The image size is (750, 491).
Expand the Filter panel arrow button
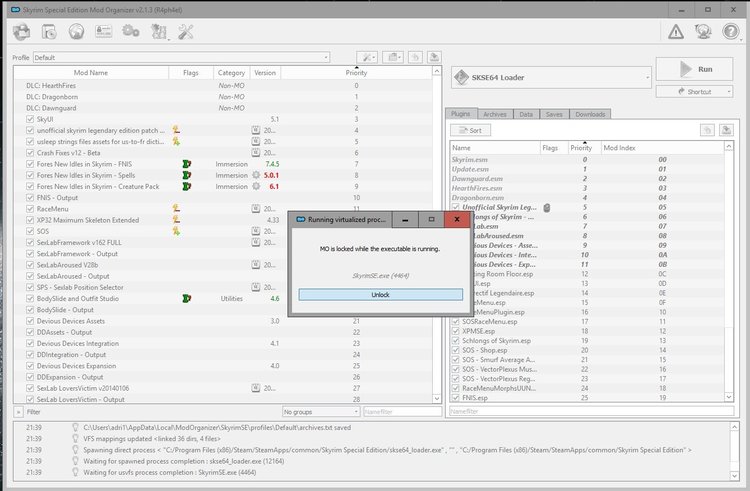tap(18, 412)
